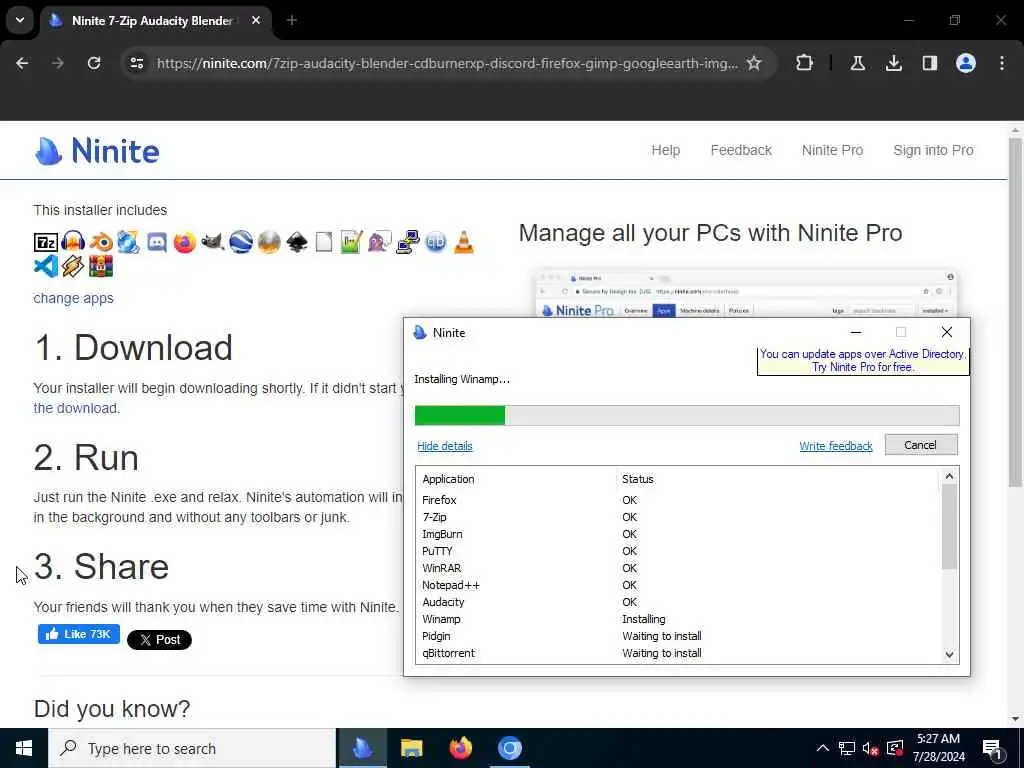The width and height of the screenshot is (1024, 768).
Task: Click the Discord app icon
Action: [157, 242]
